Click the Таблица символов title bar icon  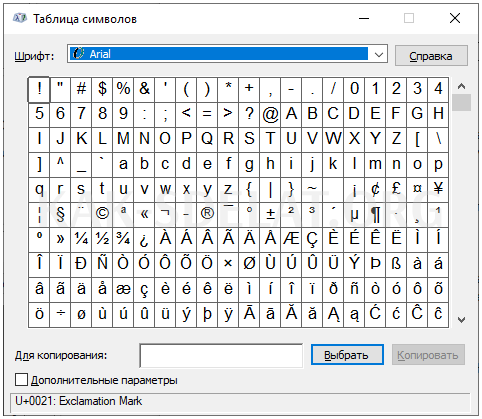(x=20, y=18)
